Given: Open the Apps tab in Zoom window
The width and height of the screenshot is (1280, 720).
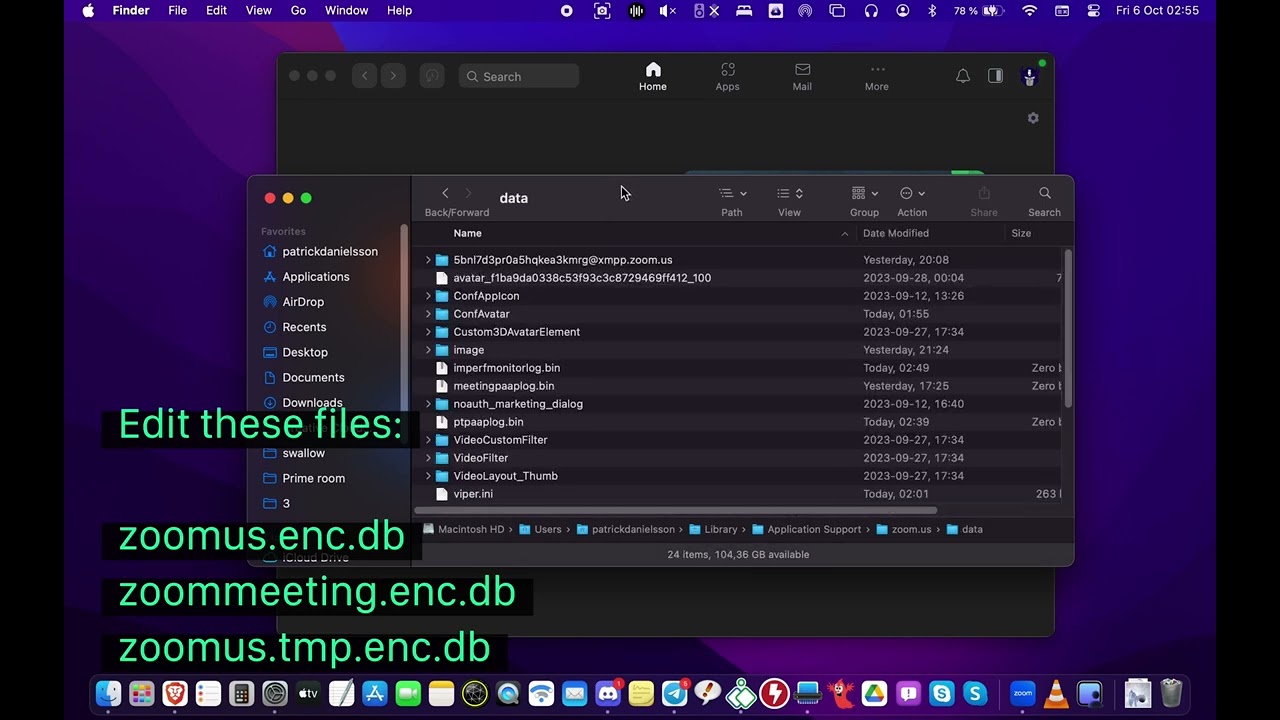Looking at the screenshot, I should point(727,77).
